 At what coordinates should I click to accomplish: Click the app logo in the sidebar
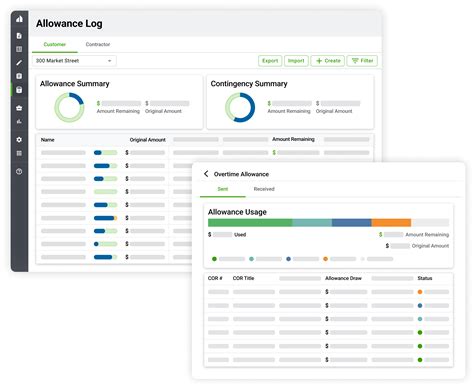19,19
